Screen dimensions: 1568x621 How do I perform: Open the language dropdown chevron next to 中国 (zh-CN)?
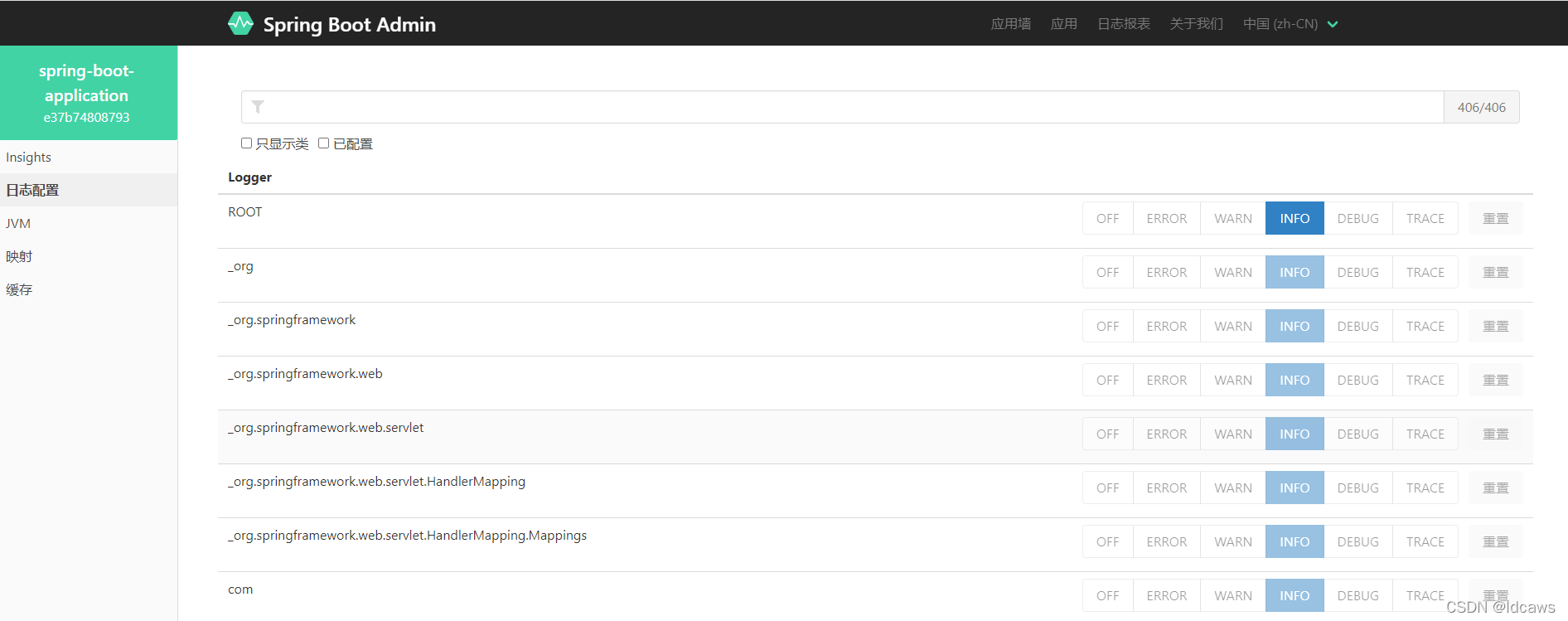1333,24
